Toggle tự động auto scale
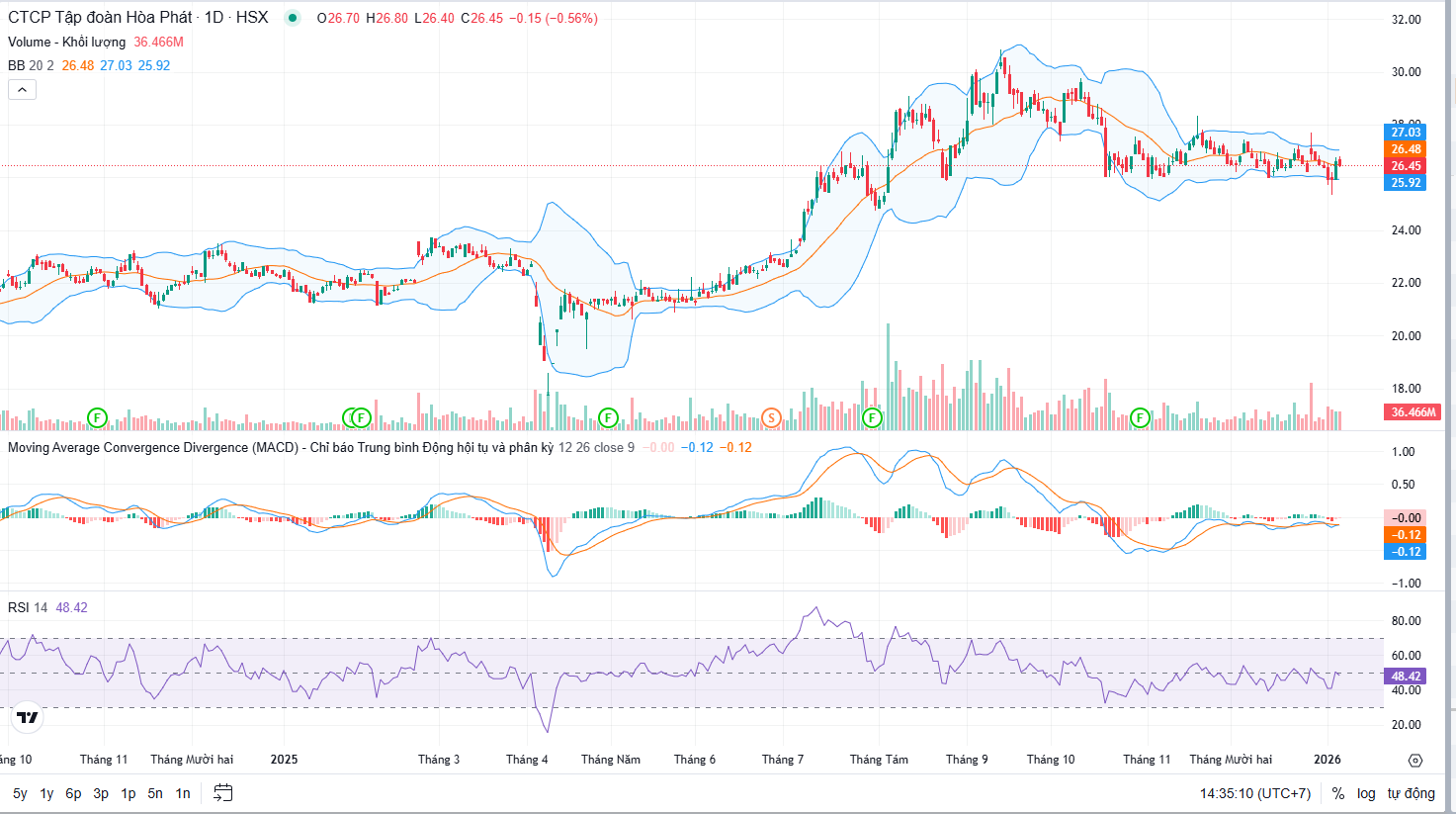The height and width of the screenshot is (814, 1456). [1411, 793]
